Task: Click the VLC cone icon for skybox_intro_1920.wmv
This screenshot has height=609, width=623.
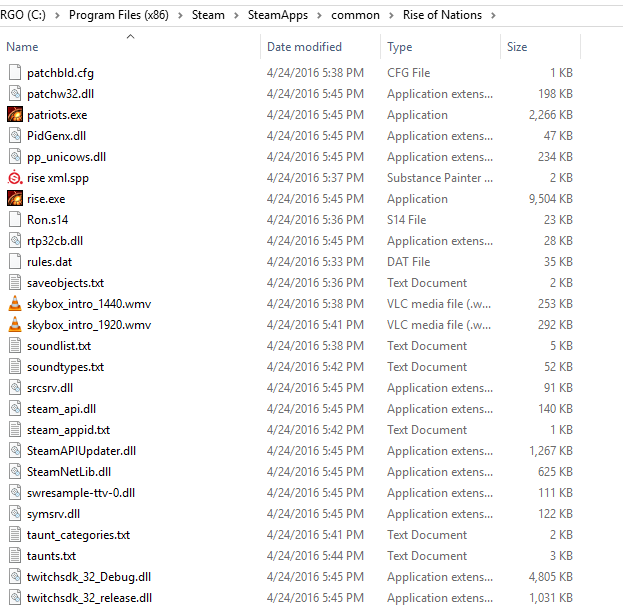Action: [x=15, y=325]
